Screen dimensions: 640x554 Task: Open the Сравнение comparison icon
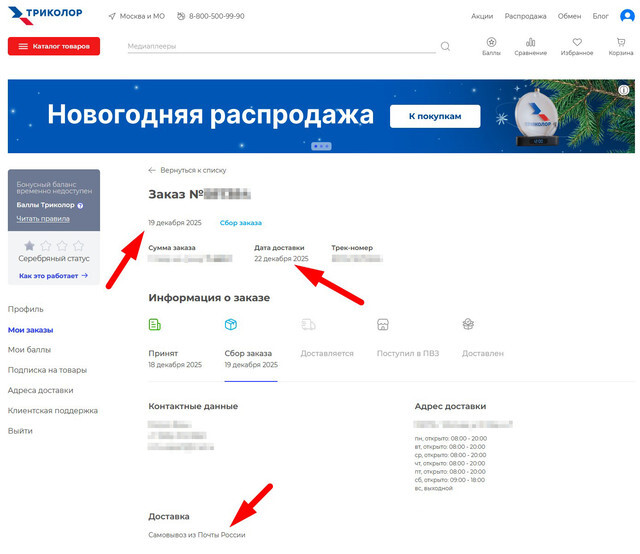pos(530,46)
